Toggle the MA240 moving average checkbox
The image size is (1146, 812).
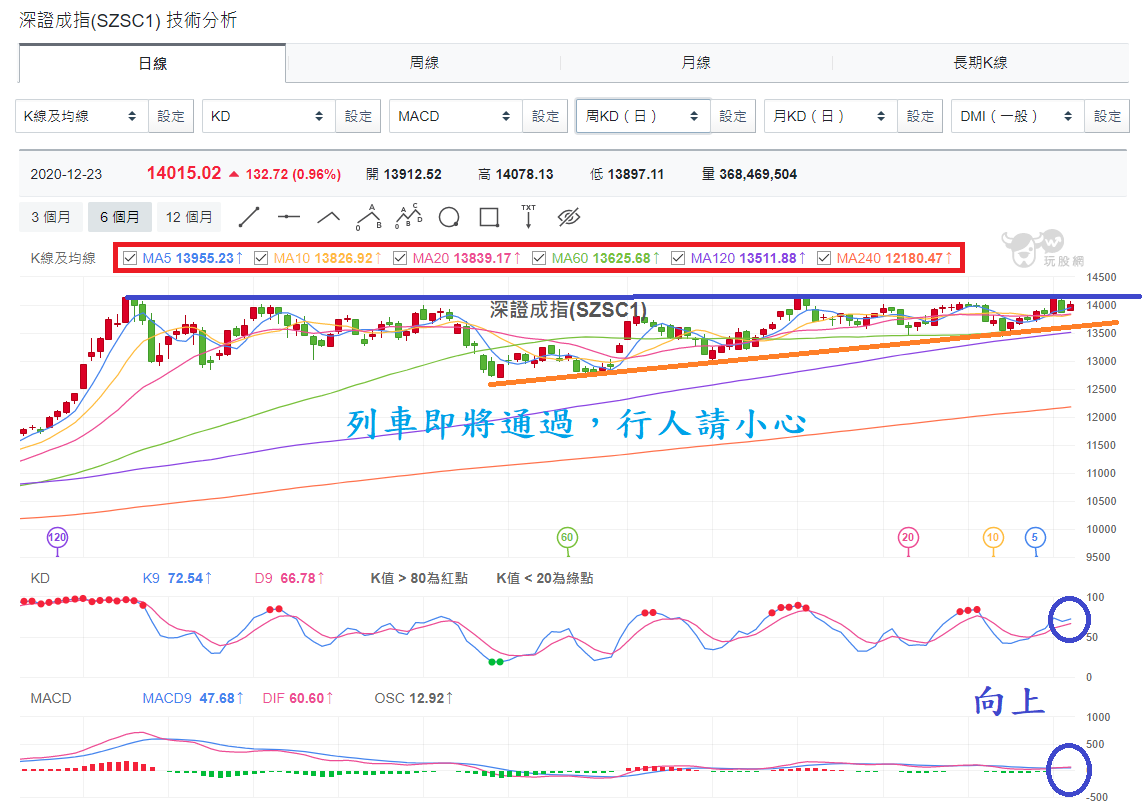point(824,258)
